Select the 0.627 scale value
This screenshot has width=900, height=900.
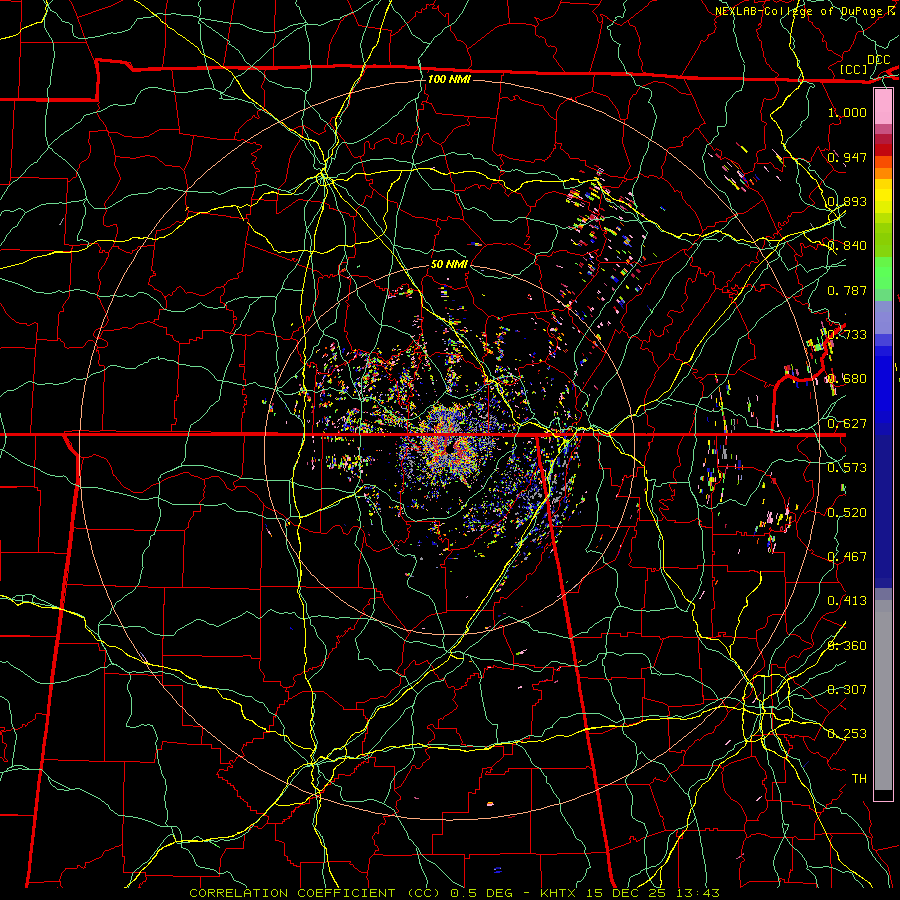click(847, 424)
